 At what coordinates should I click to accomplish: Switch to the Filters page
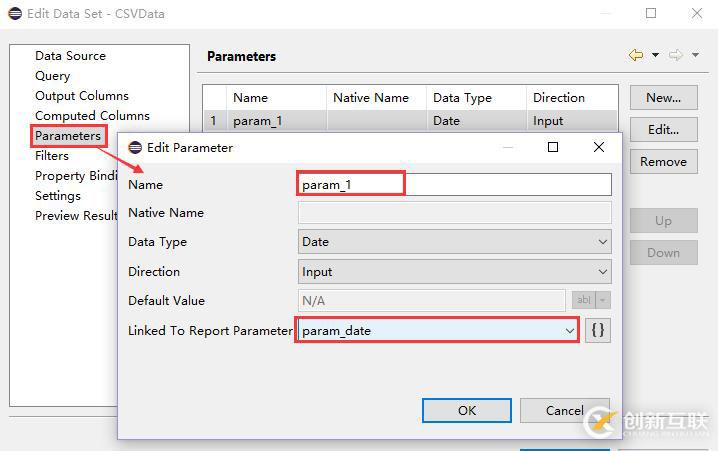52,156
